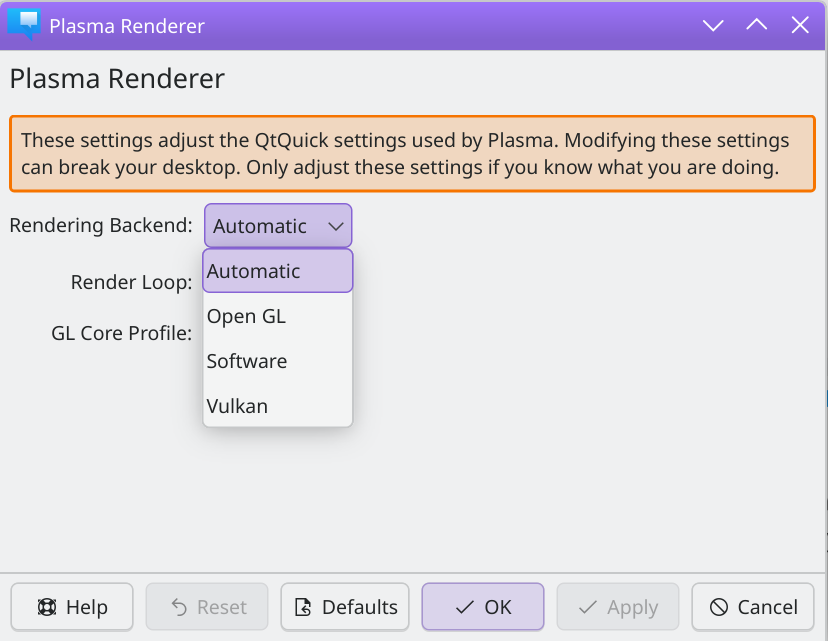828x641 pixels.
Task: Confirm settings with the OK button
Action: [x=483, y=607]
